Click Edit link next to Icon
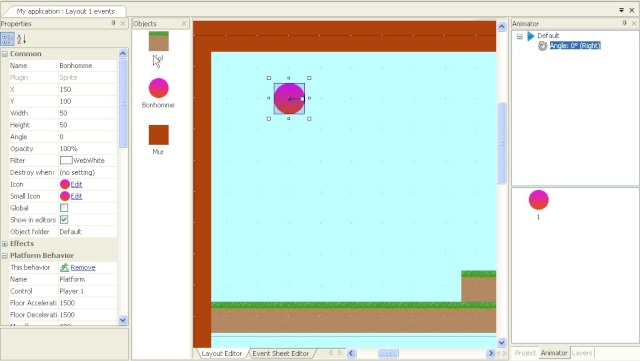The image size is (640, 361). pyautogui.click(x=76, y=184)
